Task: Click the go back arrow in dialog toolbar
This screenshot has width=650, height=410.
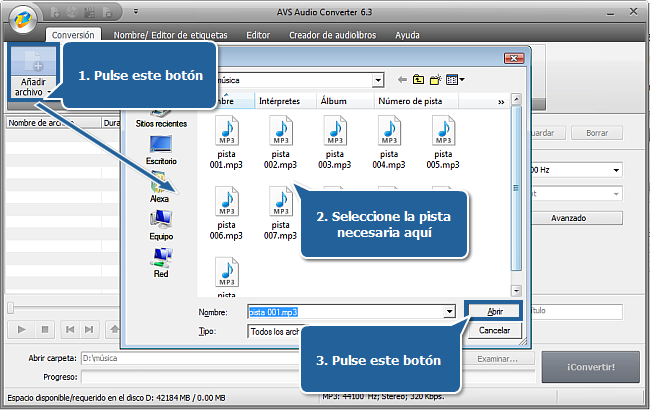Action: tap(403, 79)
